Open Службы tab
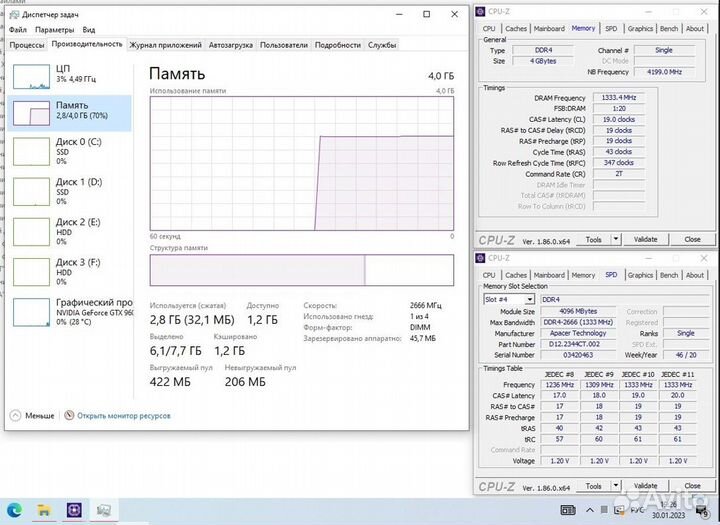 coord(382,45)
